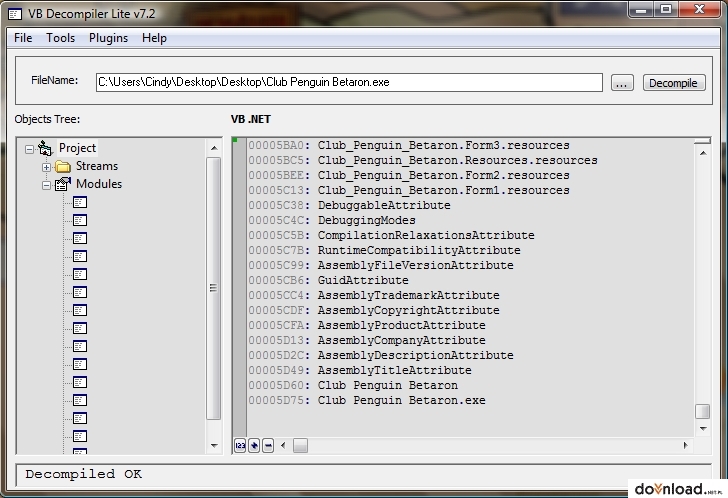
Task: Click the pin/star icon beside '123'
Action: click(254, 446)
